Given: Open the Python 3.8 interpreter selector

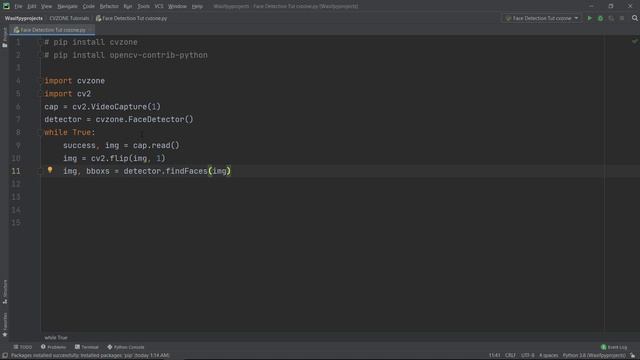Looking at the screenshot, I should [x=594, y=356].
